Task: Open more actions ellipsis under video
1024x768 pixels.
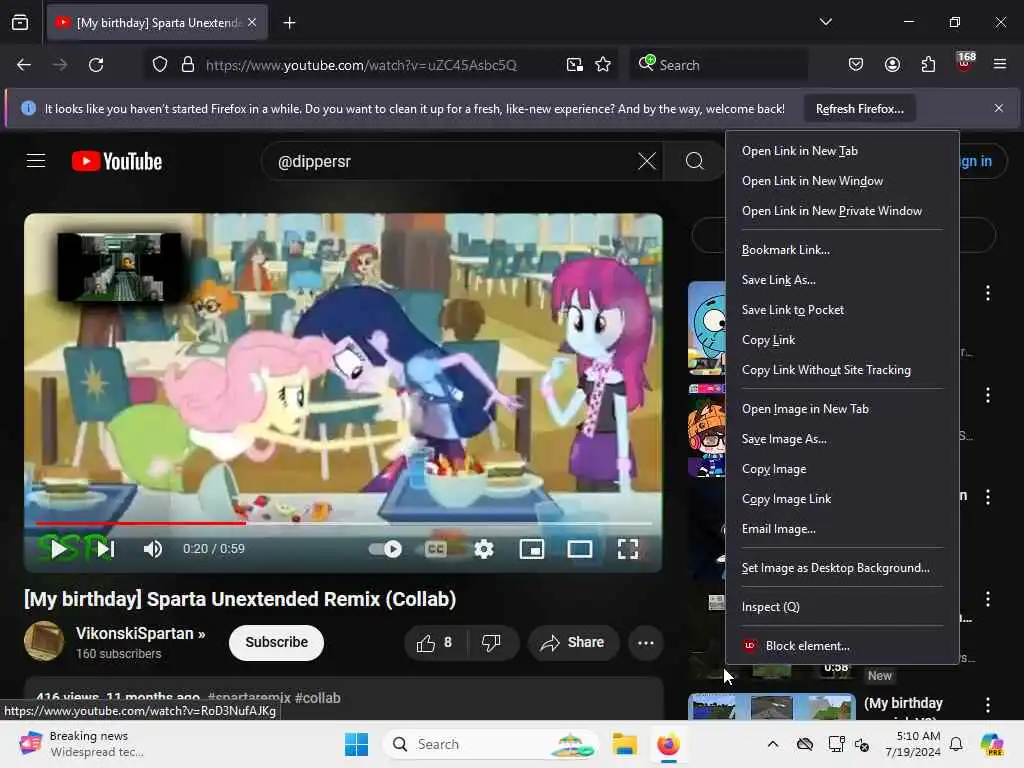Action: tap(646, 643)
